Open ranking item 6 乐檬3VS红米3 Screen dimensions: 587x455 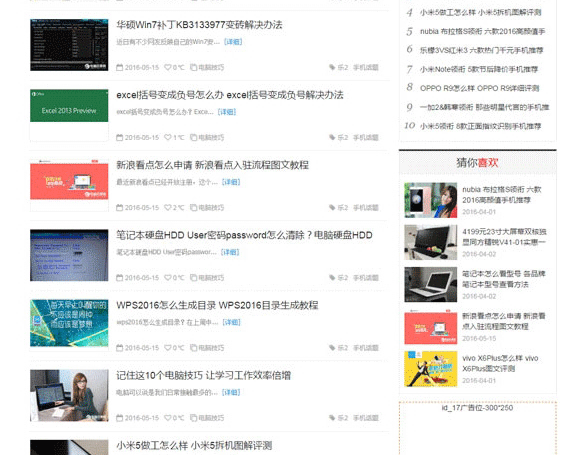click(x=481, y=51)
